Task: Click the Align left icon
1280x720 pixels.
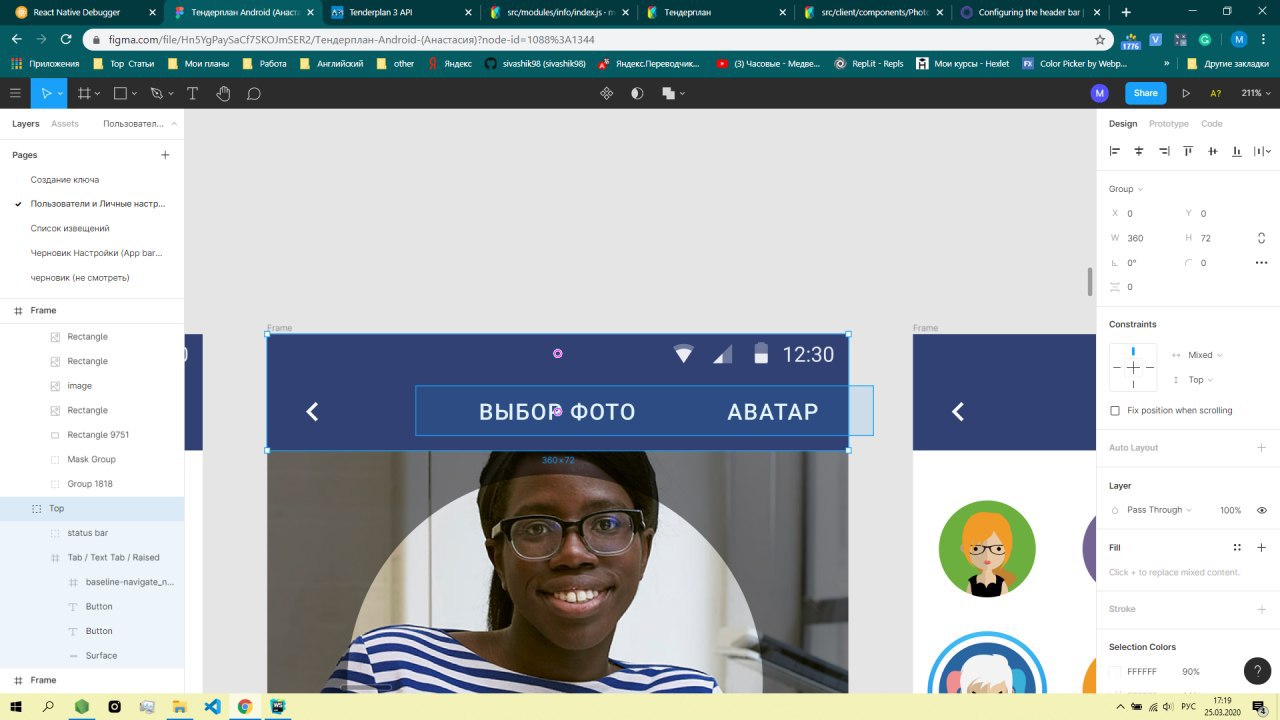Action: point(1115,151)
